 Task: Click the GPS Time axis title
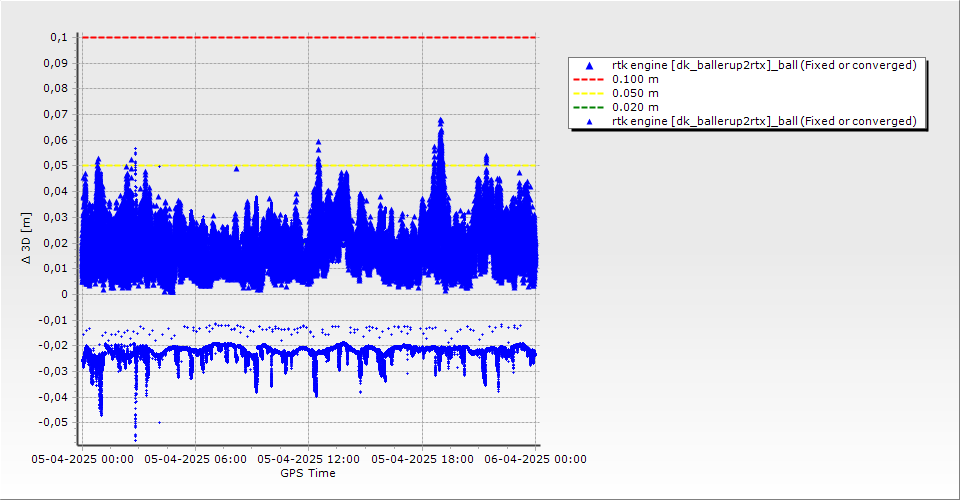pos(308,473)
